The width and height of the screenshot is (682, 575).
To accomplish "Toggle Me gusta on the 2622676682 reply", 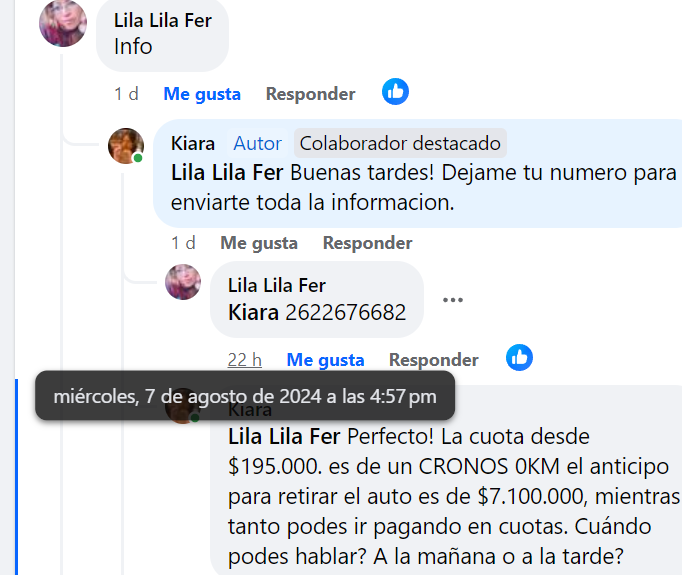I will pyautogui.click(x=325, y=360).
